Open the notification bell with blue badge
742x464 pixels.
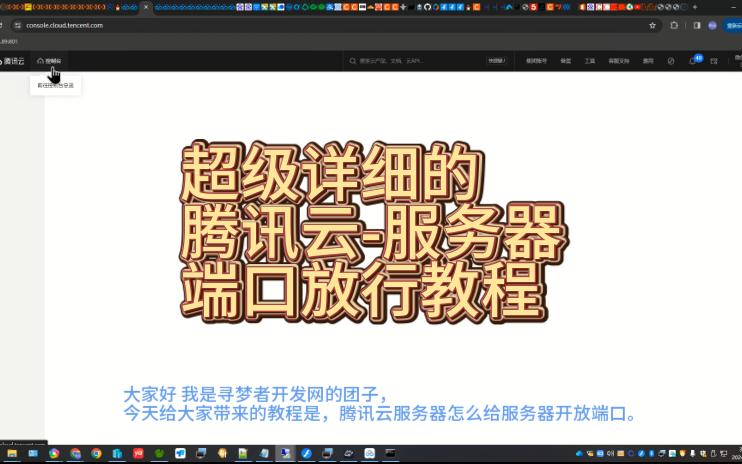(694, 60)
